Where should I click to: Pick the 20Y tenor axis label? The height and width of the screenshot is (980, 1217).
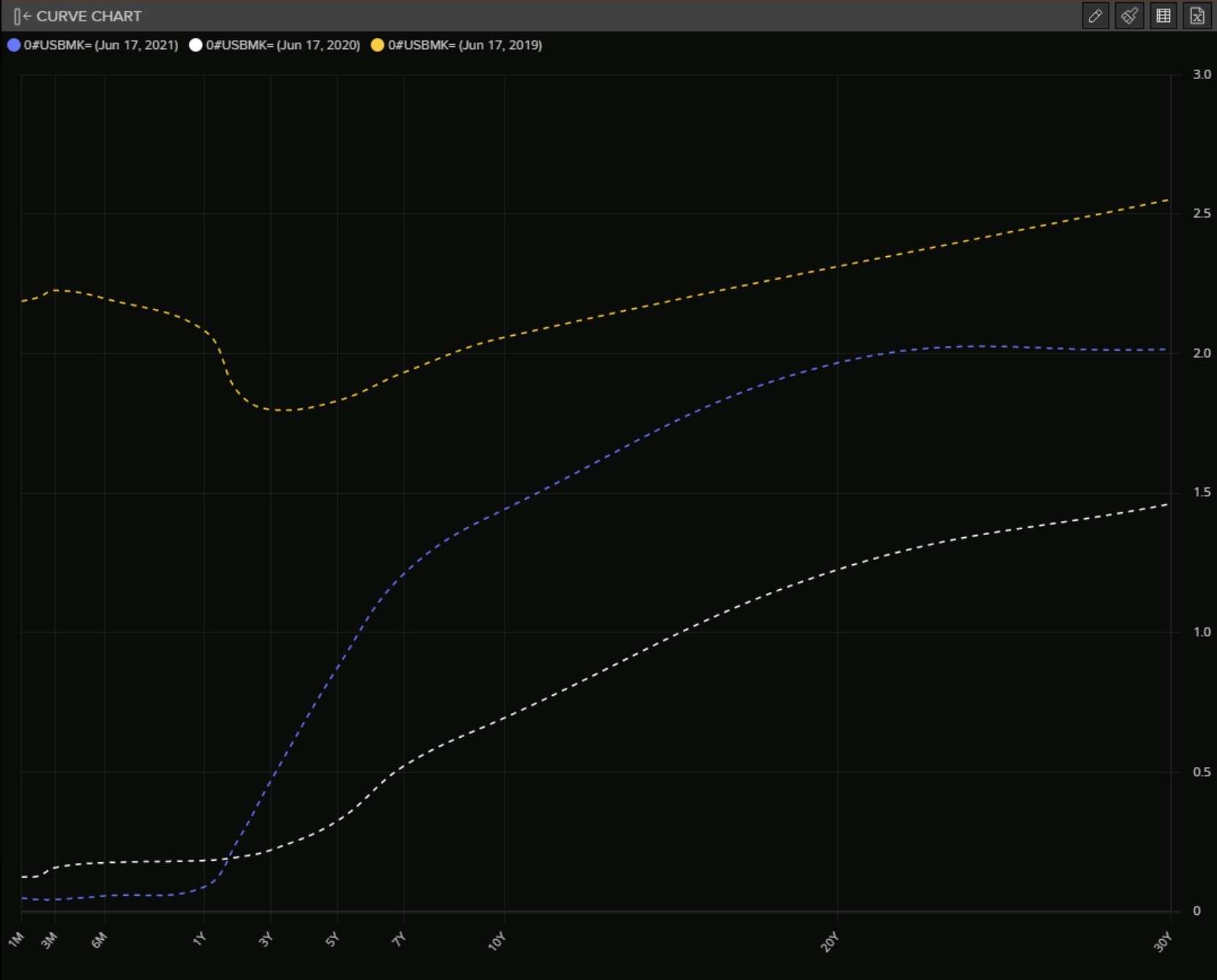pyautogui.click(x=830, y=942)
